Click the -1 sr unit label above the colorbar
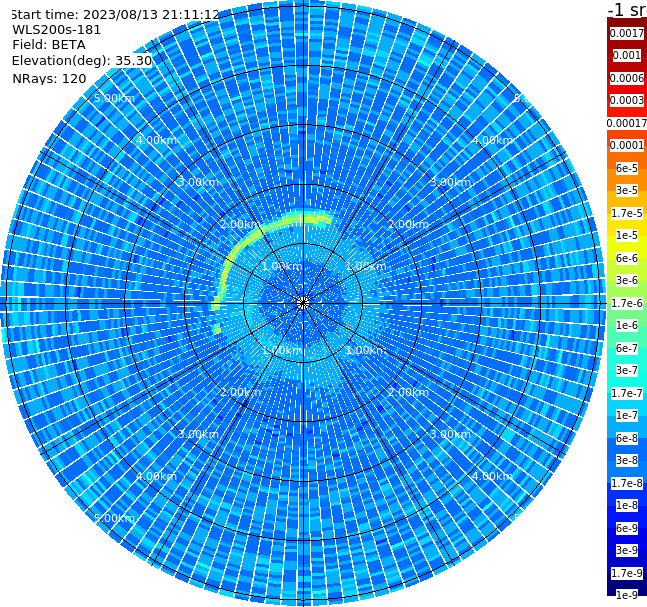 coord(627,9)
